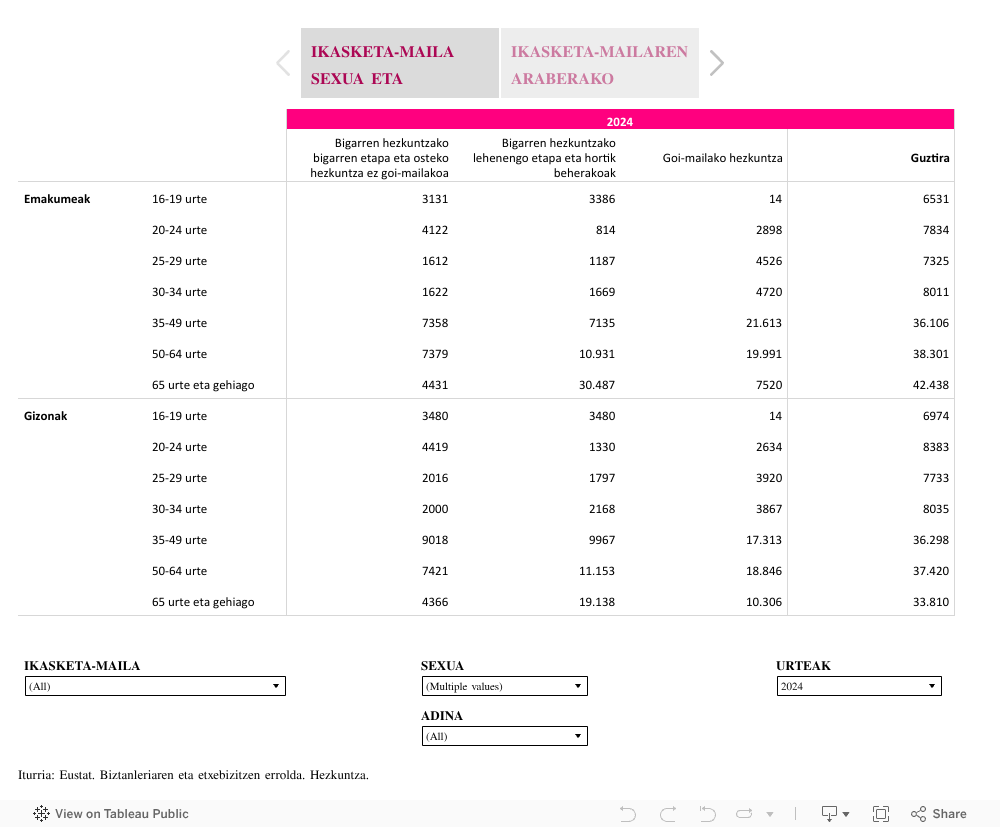
Task: Click cell value 30.487
Action: [597, 385]
